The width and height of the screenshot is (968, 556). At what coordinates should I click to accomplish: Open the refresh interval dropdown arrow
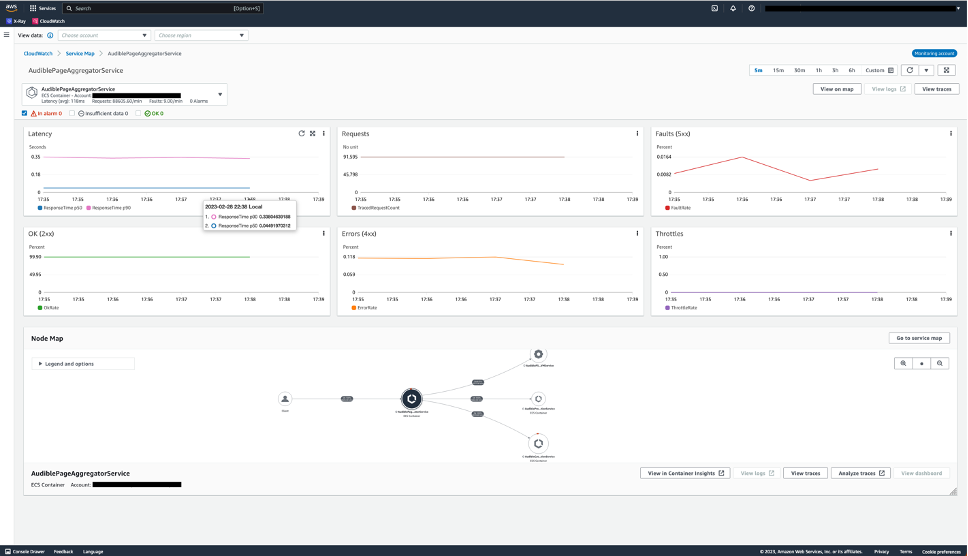pyautogui.click(x=926, y=70)
